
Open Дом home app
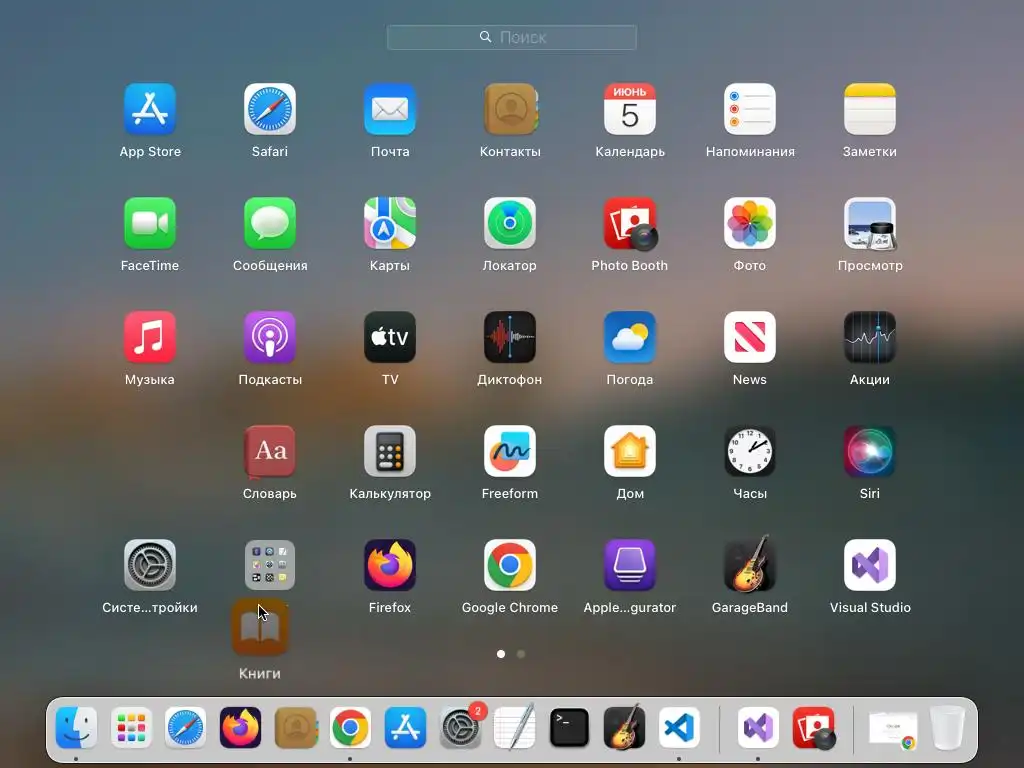(630, 451)
